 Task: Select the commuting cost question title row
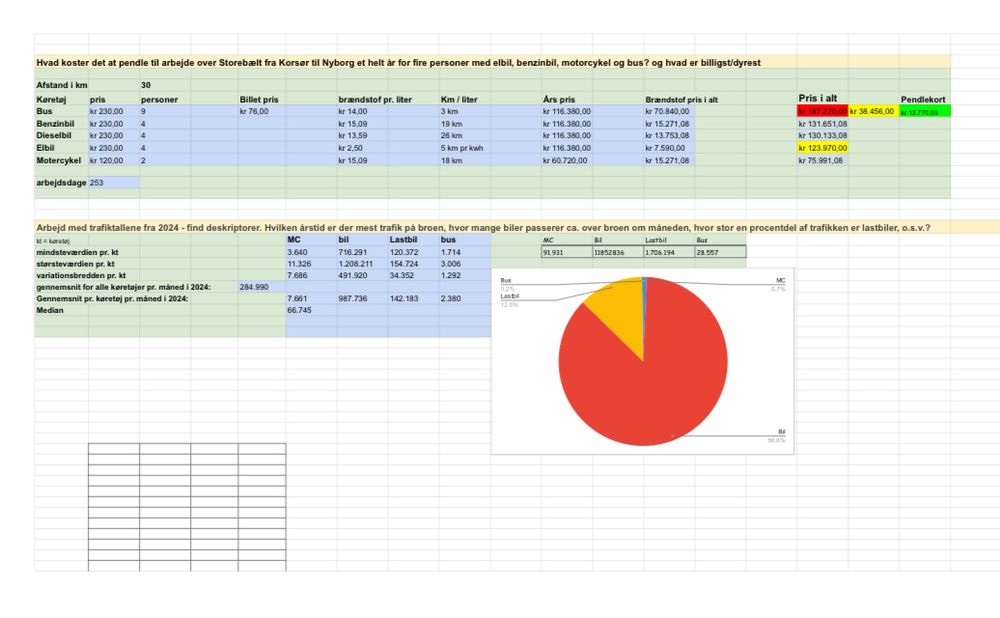[492, 63]
